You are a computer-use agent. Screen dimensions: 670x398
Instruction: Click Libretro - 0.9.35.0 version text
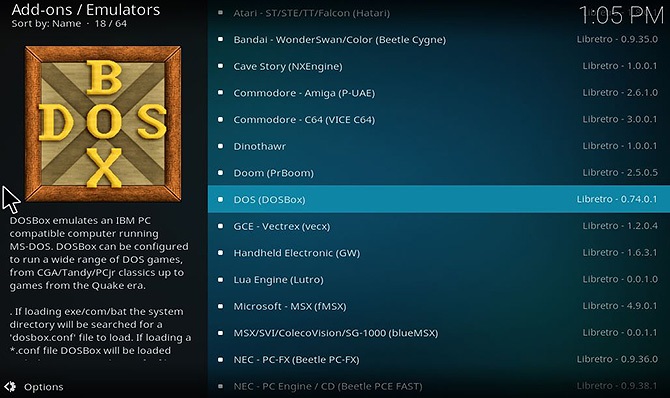pos(617,39)
